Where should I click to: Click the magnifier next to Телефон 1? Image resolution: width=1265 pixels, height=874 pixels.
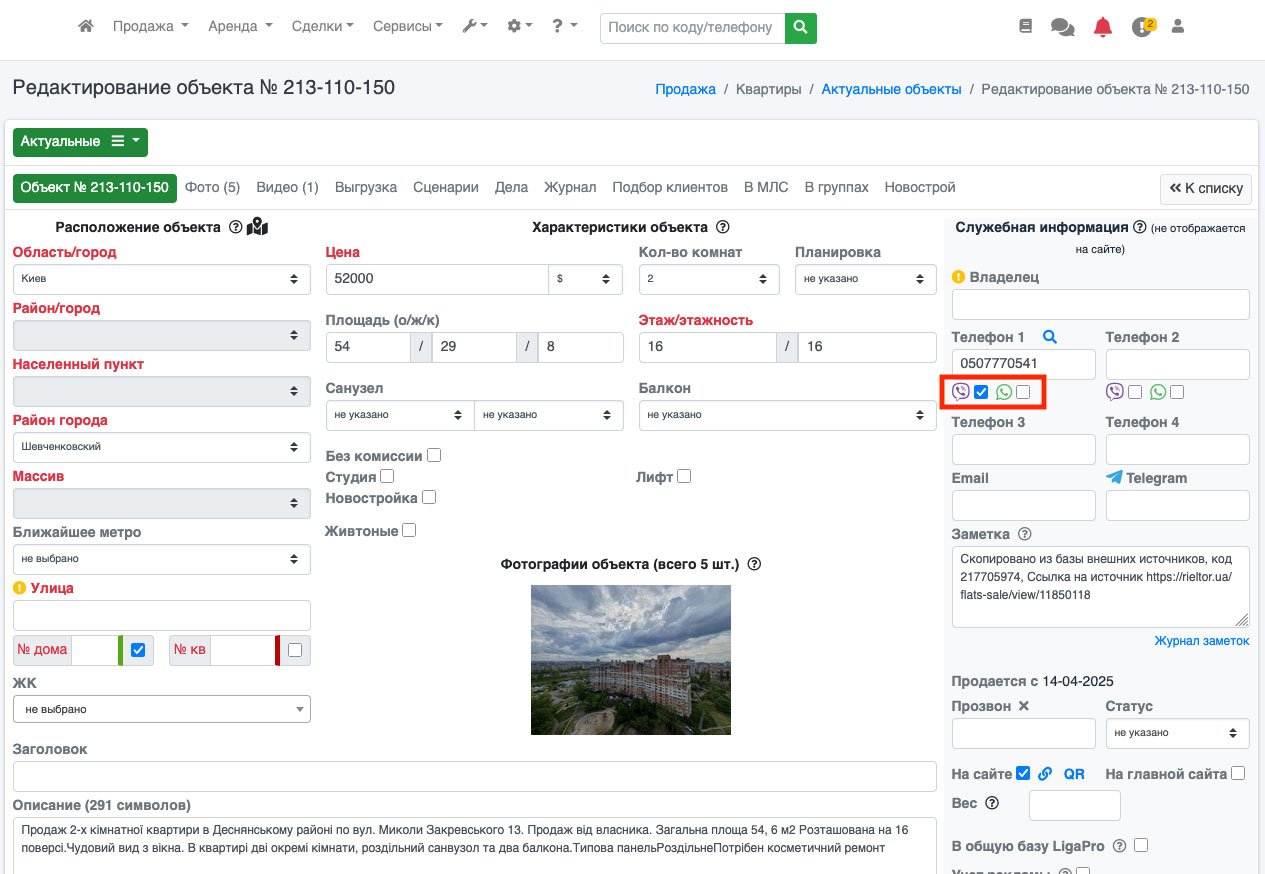click(x=1049, y=337)
